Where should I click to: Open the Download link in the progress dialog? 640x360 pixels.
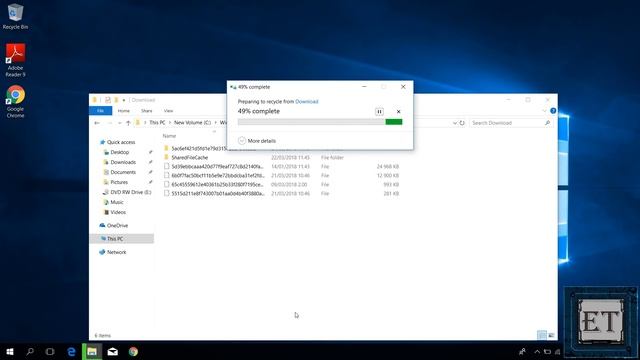click(307, 102)
